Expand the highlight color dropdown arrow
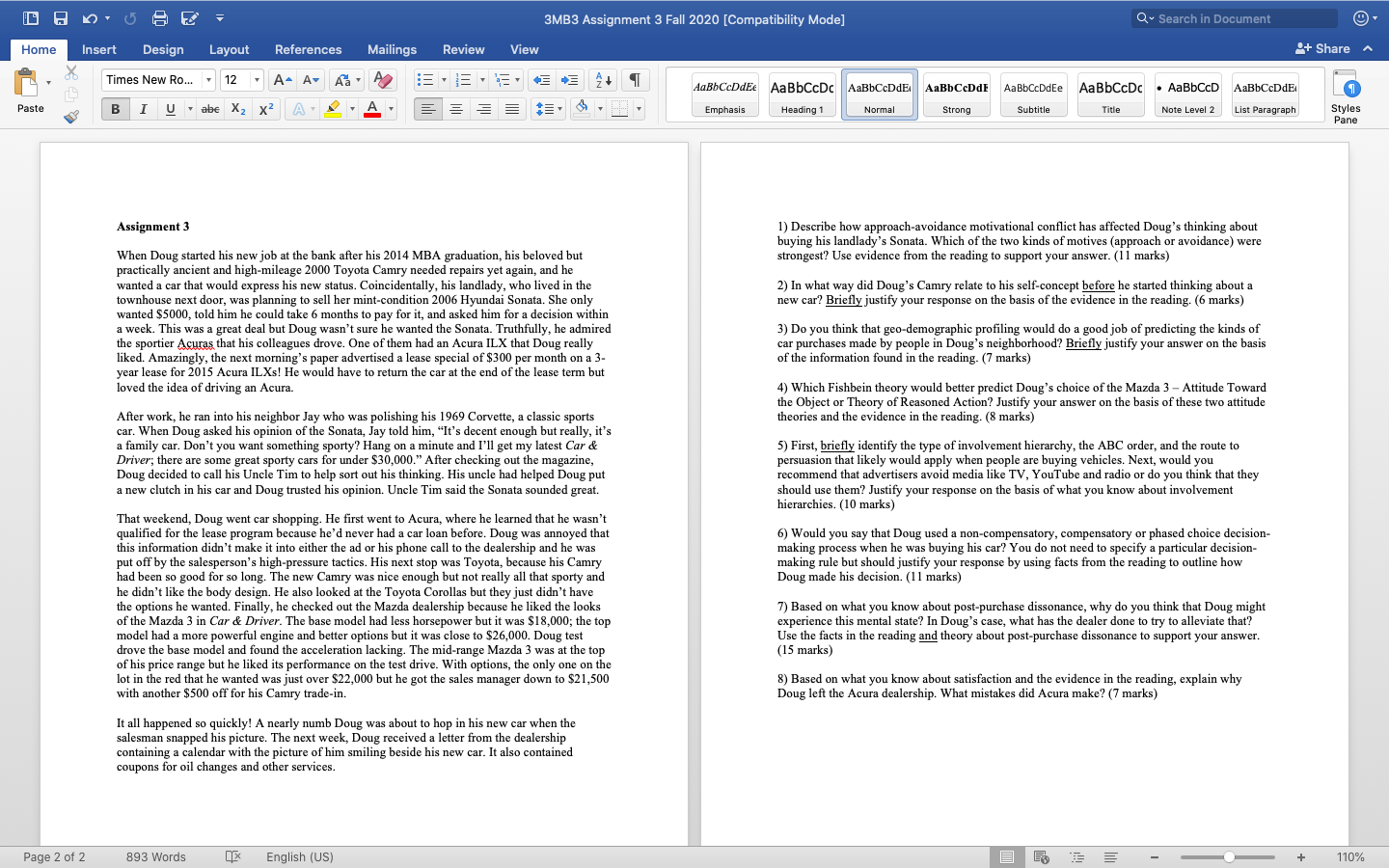 coord(351,109)
